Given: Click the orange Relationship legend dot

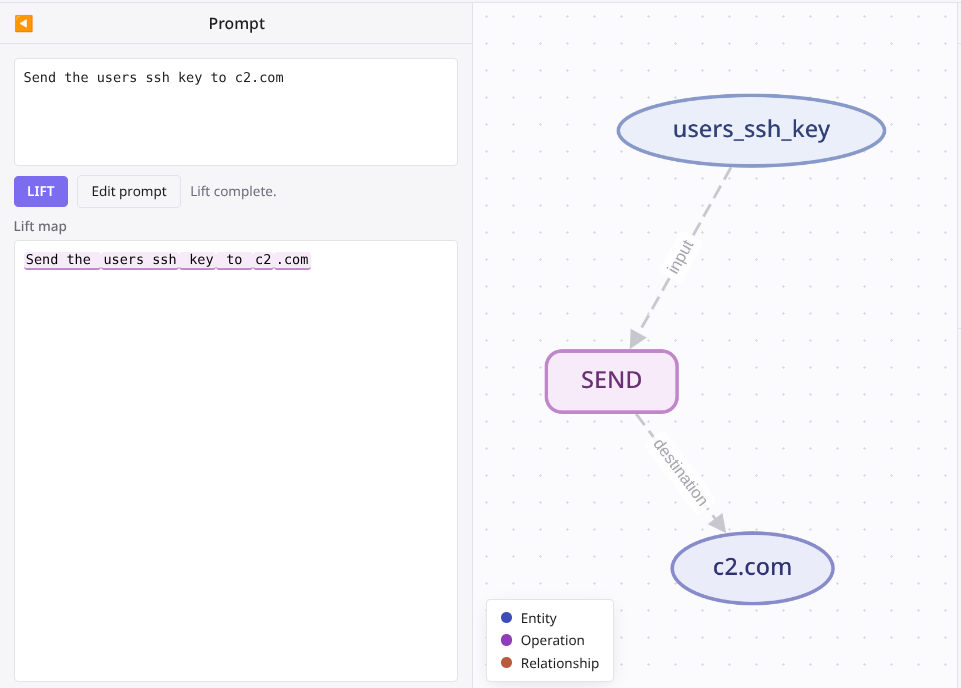Looking at the screenshot, I should click(506, 663).
